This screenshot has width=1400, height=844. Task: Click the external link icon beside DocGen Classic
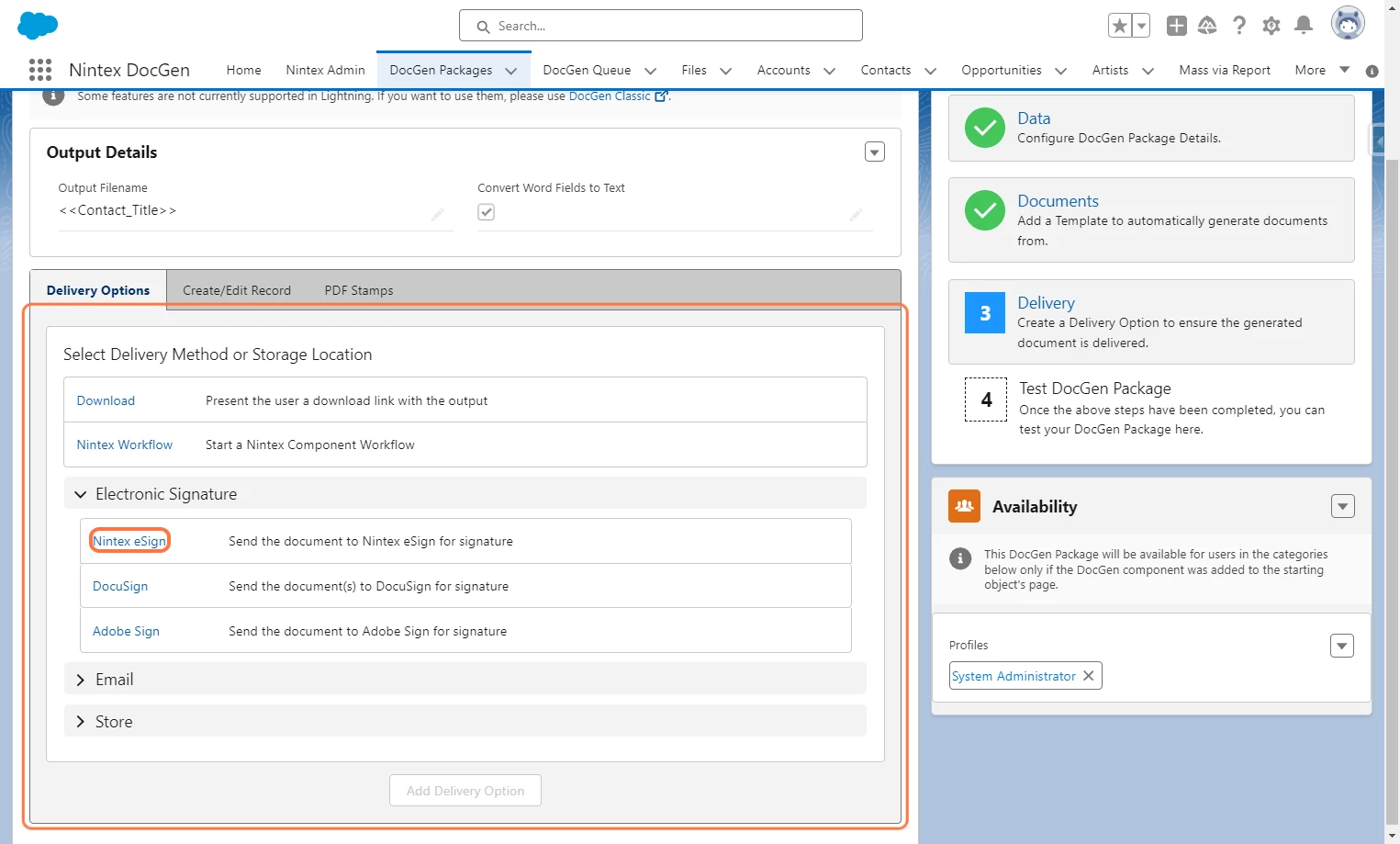click(x=661, y=96)
